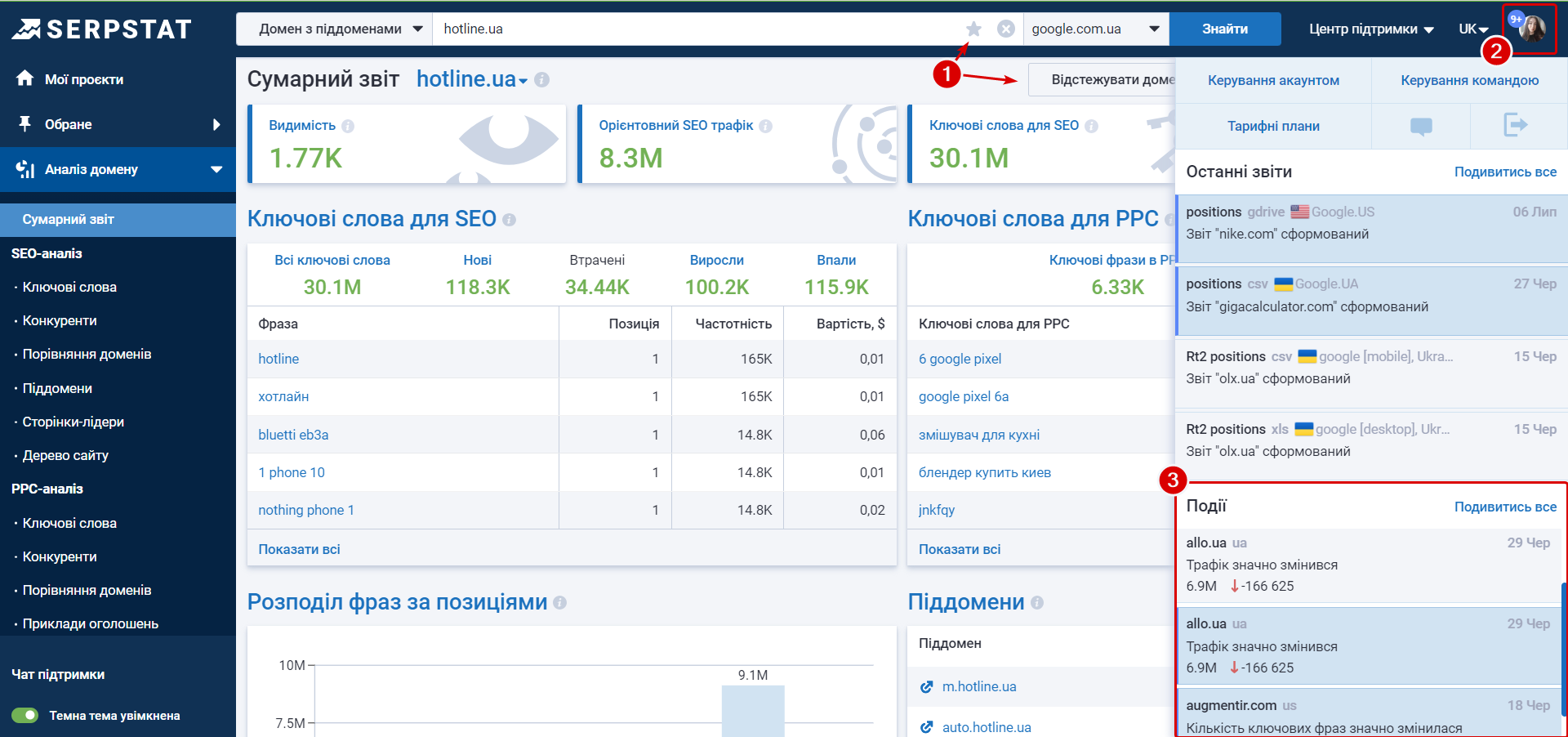Open the keyword link bluetti eb3a
This screenshot has height=737, width=1568.
293,435
